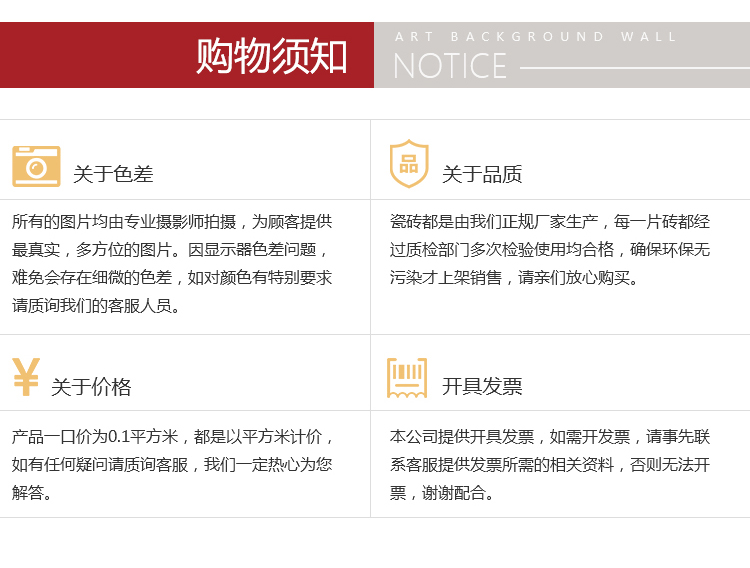This screenshot has width=750, height=568.
Task: Click the invoice receipt barcode icon
Action: pyautogui.click(x=407, y=378)
